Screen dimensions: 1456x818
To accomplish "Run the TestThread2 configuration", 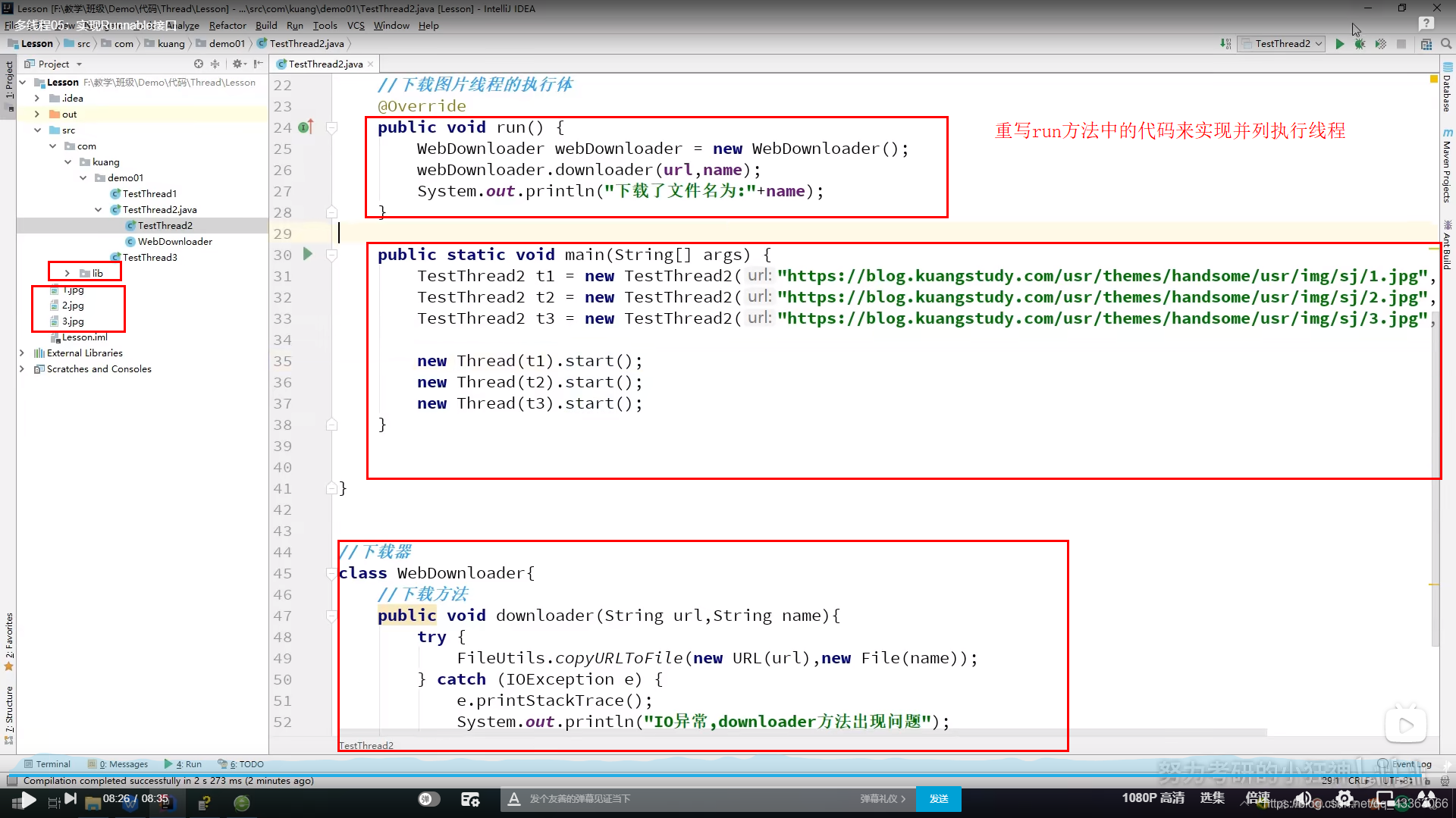I will [1339, 43].
